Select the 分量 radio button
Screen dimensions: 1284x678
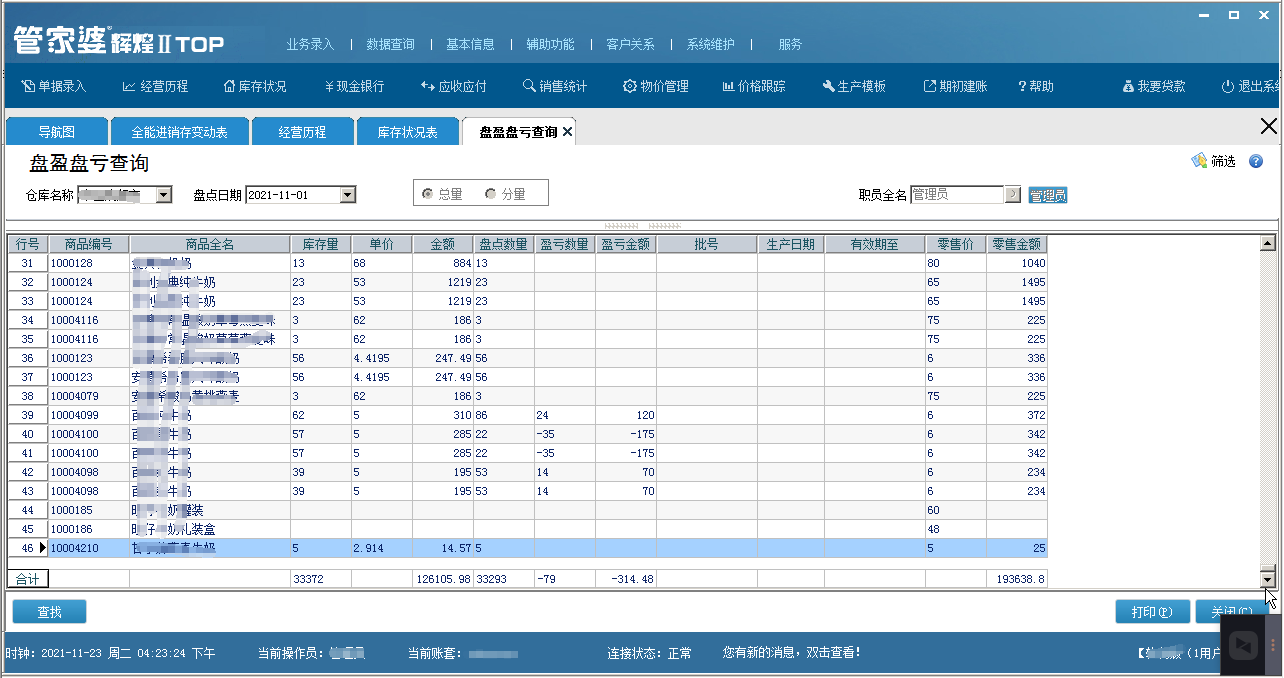click(491, 194)
